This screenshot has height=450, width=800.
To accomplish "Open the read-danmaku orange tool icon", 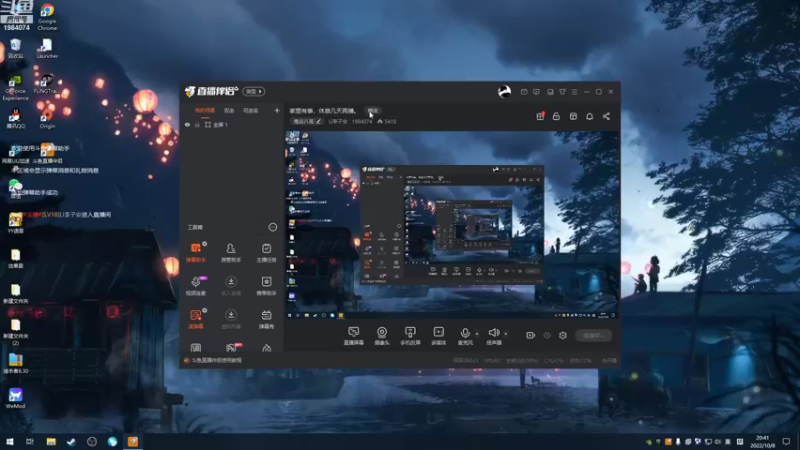I will point(196,315).
